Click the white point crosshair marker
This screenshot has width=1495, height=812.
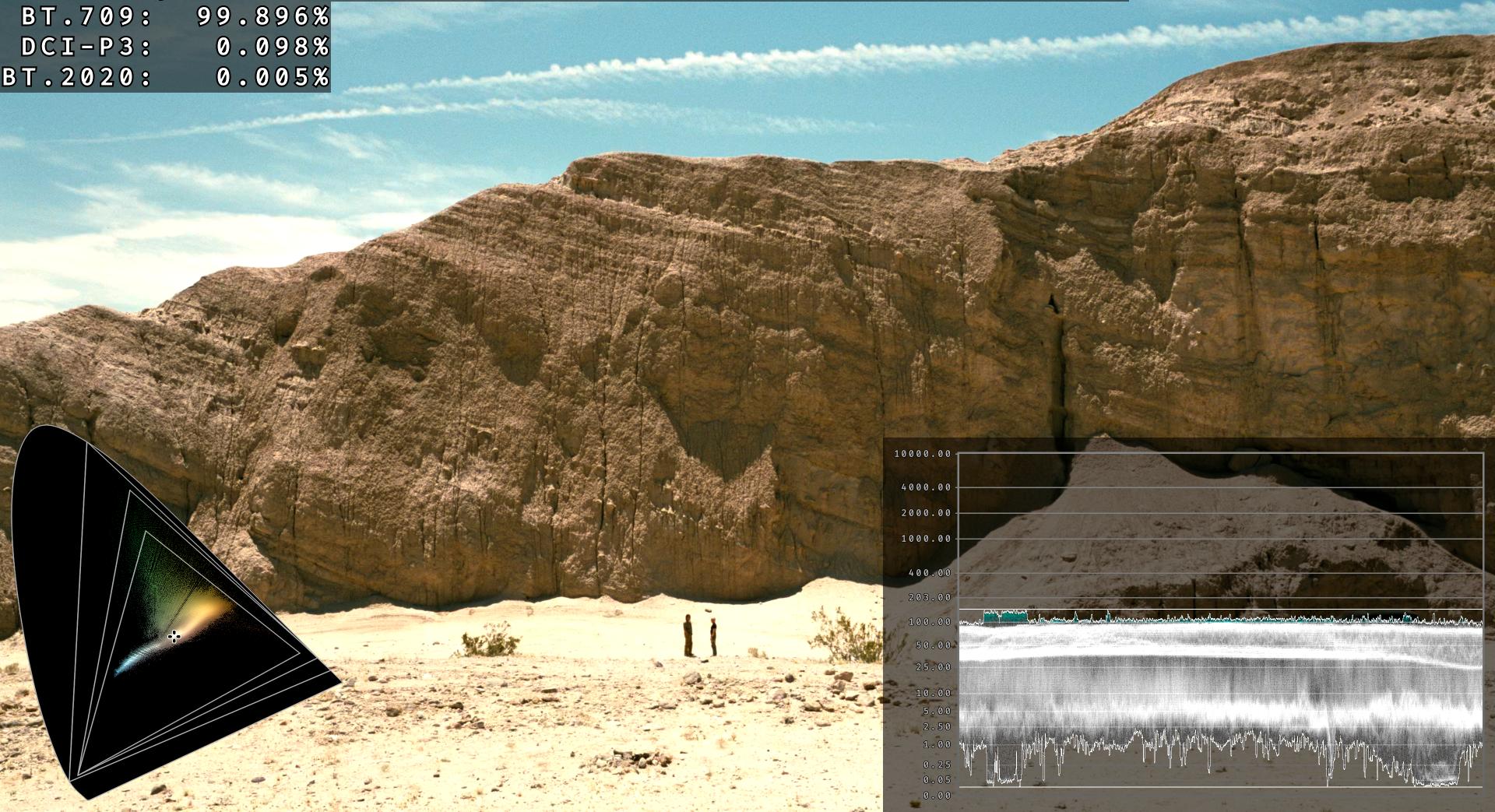point(174,636)
